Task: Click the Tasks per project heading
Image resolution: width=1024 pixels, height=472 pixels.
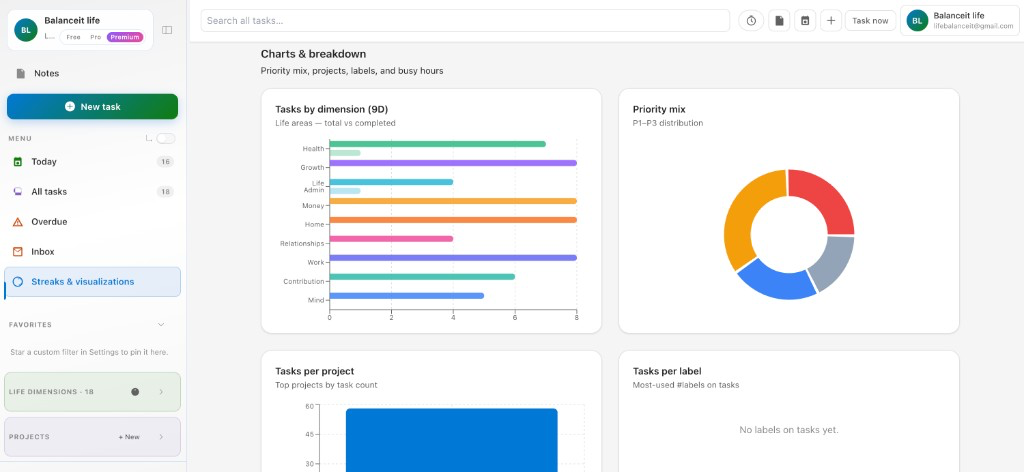Action: pyautogui.click(x=315, y=371)
